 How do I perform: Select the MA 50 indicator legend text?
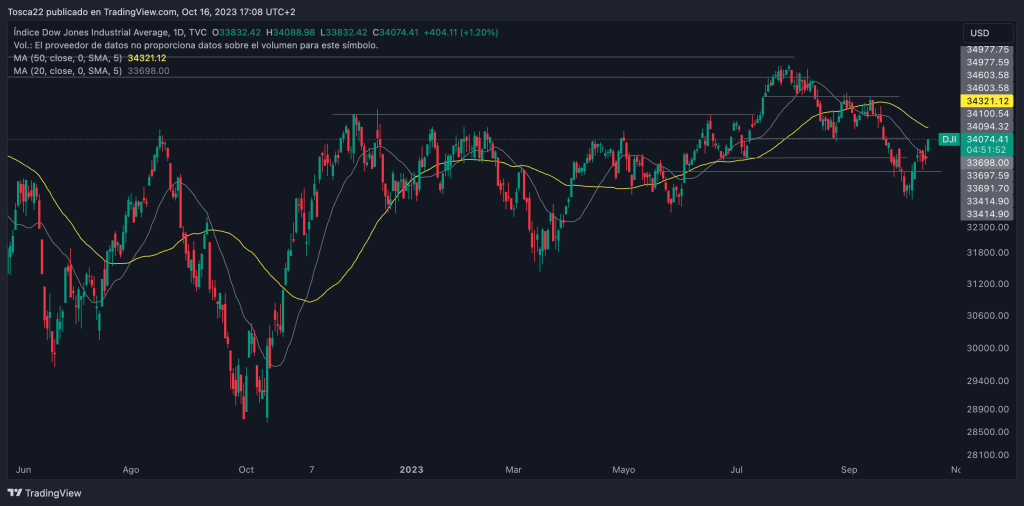click(x=68, y=58)
